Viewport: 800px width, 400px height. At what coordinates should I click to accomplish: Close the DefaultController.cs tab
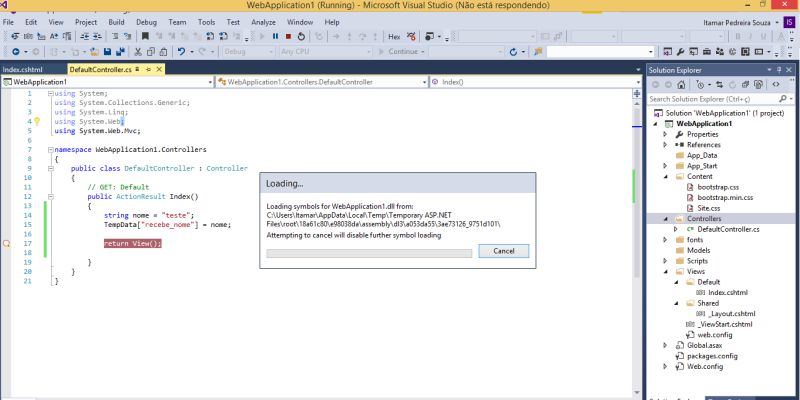click(159, 69)
